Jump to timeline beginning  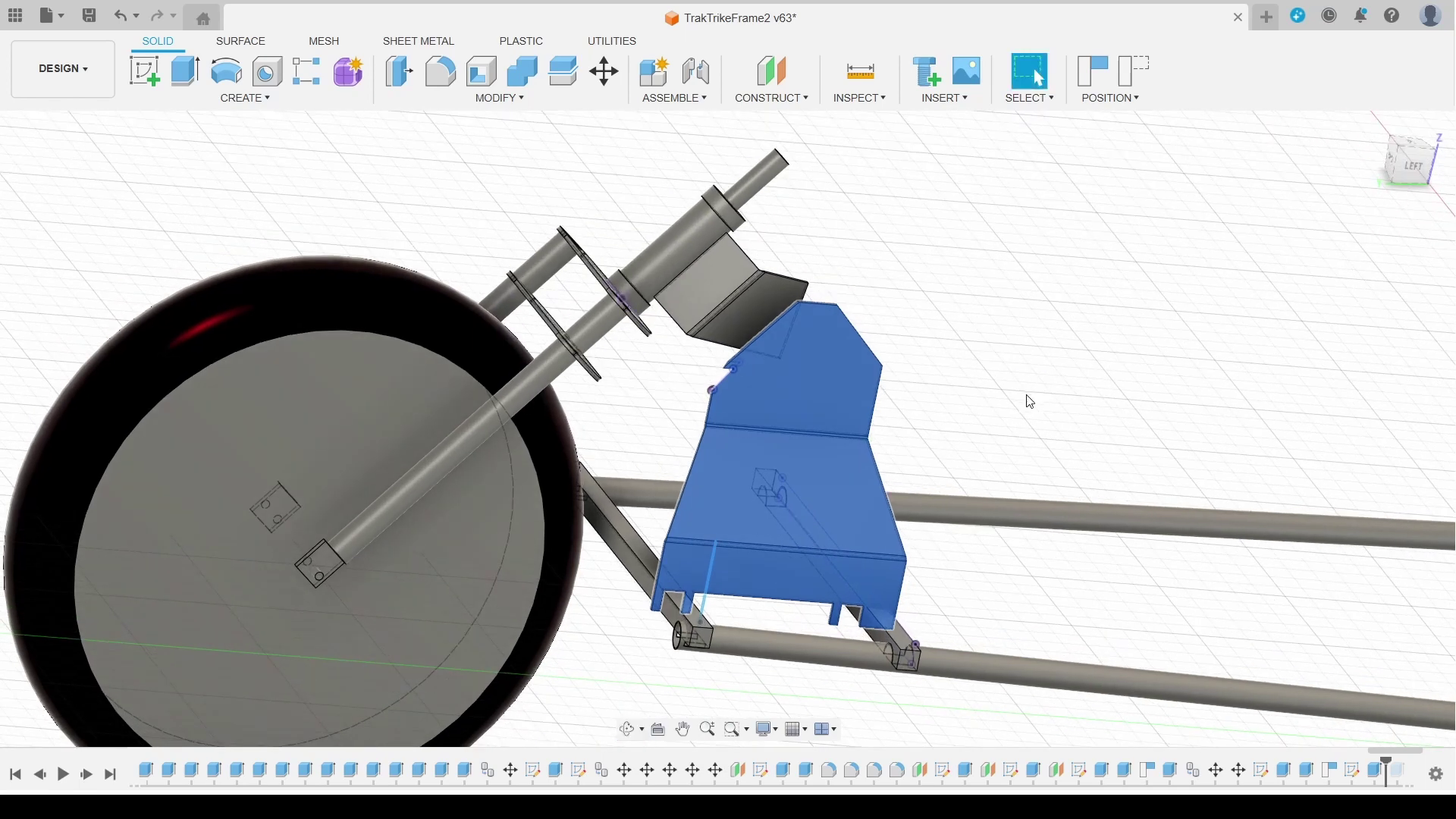15,774
